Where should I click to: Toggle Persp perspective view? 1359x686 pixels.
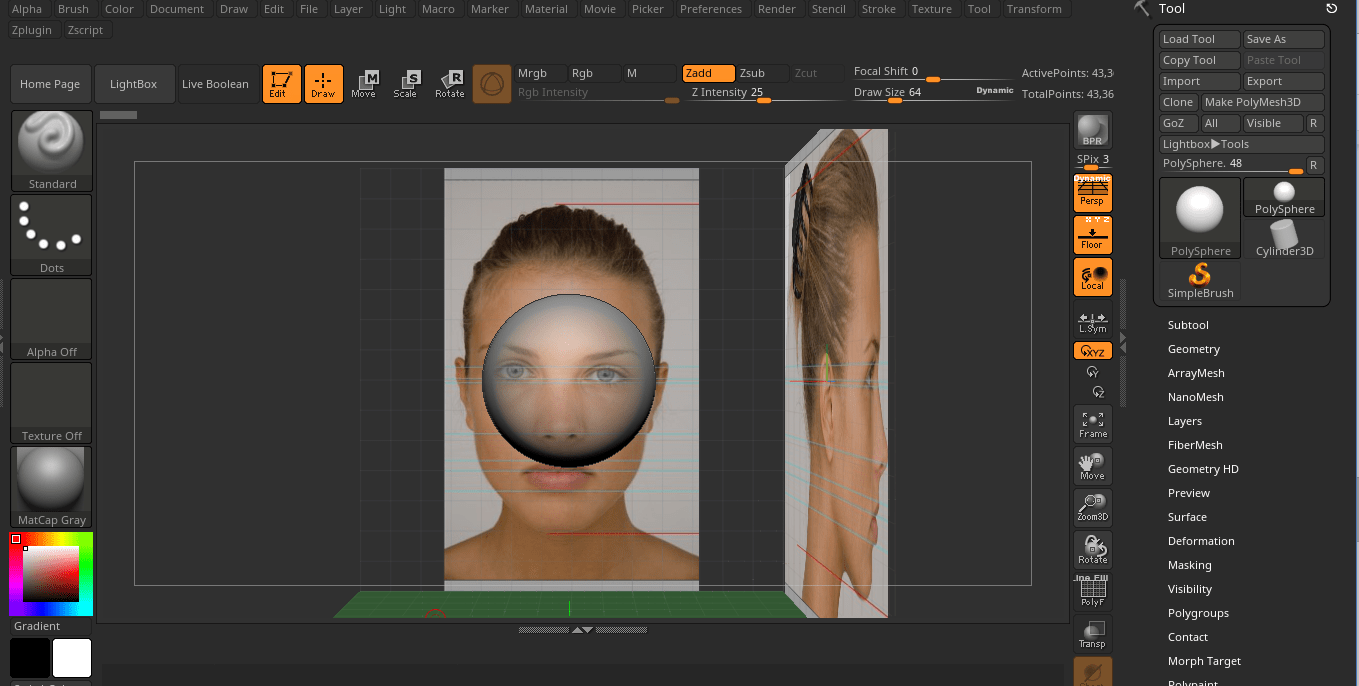pos(1092,193)
